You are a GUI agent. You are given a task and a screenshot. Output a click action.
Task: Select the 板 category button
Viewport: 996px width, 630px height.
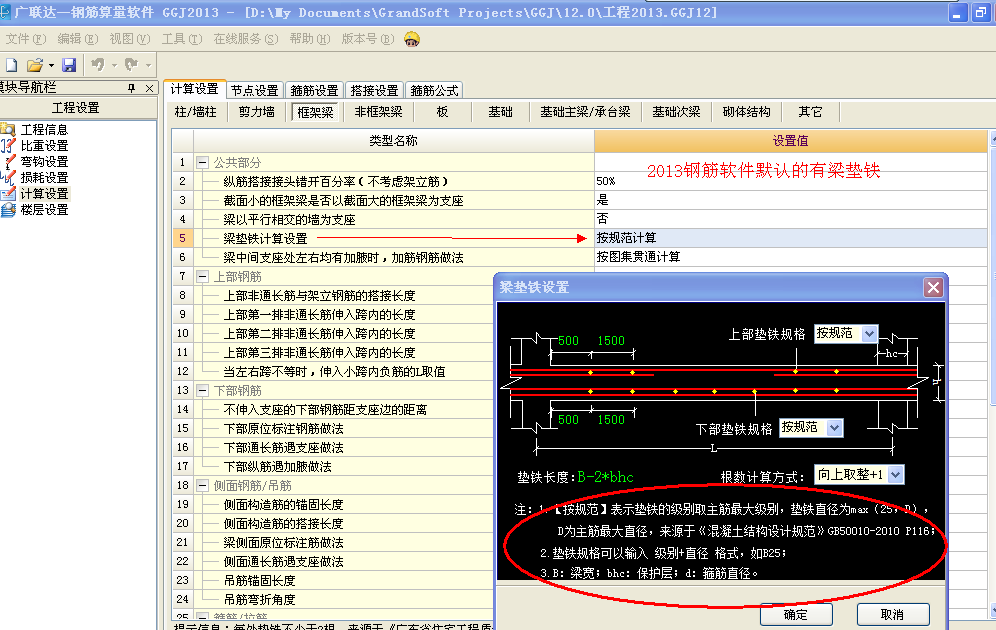442,112
